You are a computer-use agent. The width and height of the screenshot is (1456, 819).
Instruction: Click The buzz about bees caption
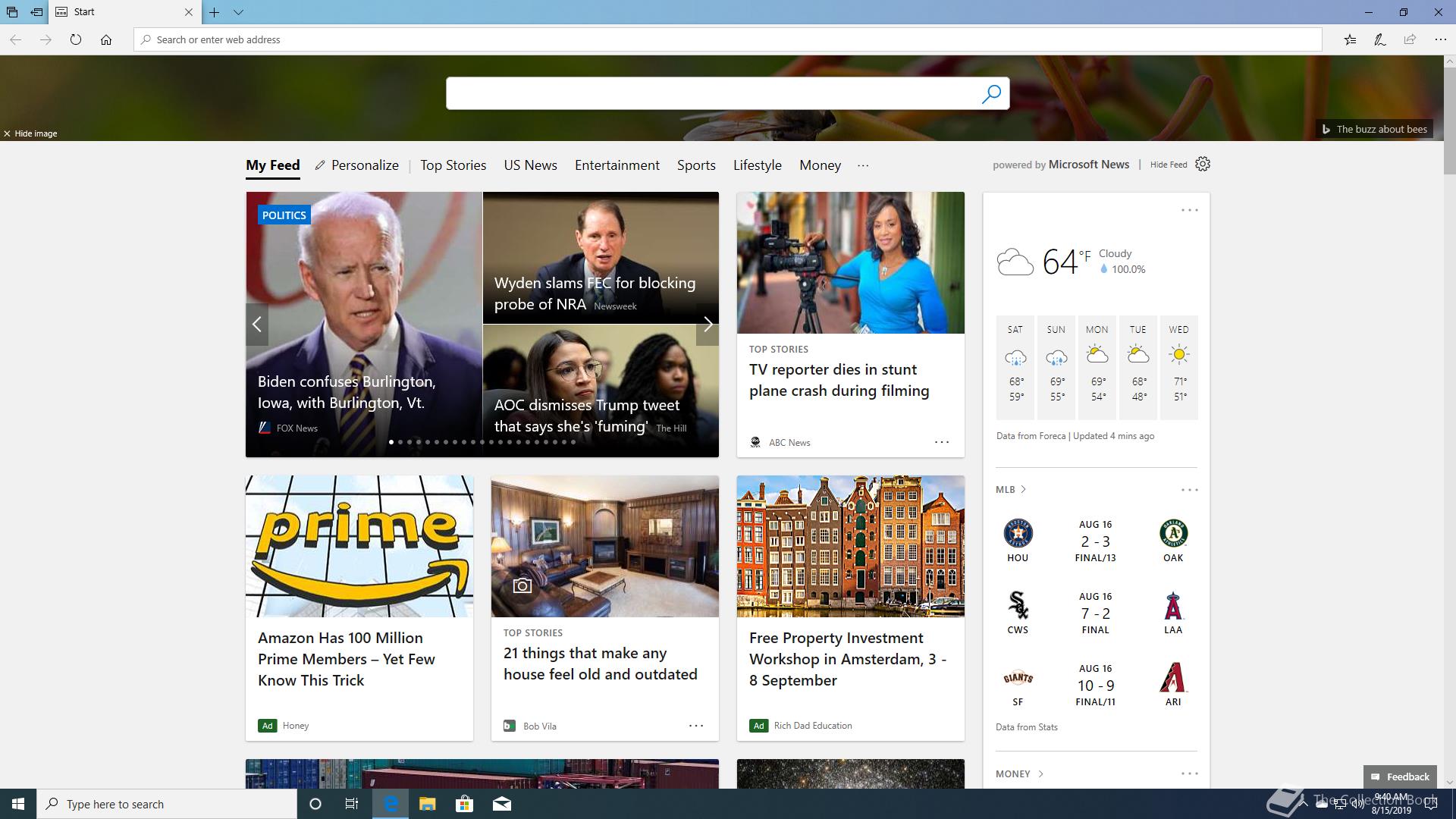click(1374, 129)
